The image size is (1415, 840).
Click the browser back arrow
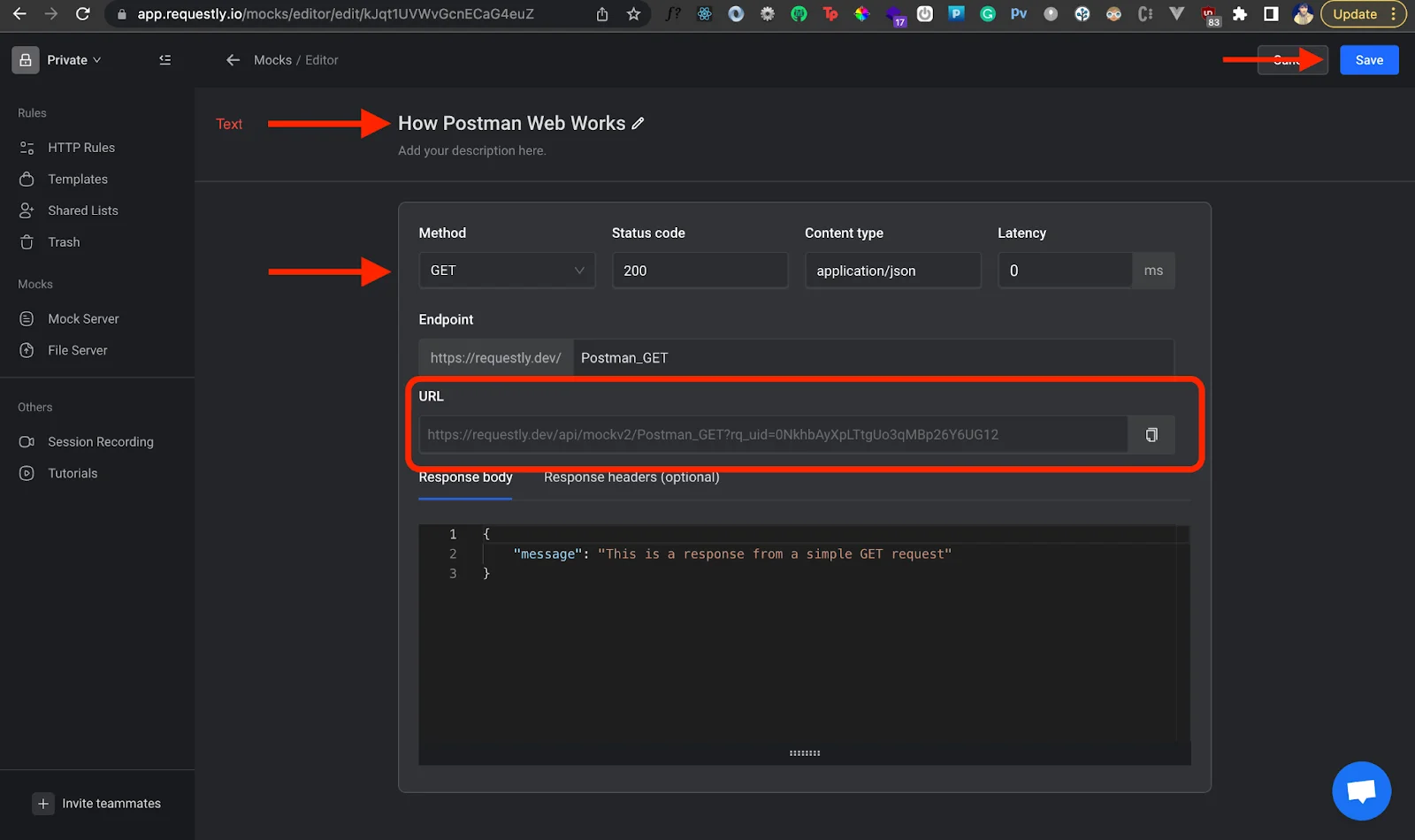click(19, 14)
